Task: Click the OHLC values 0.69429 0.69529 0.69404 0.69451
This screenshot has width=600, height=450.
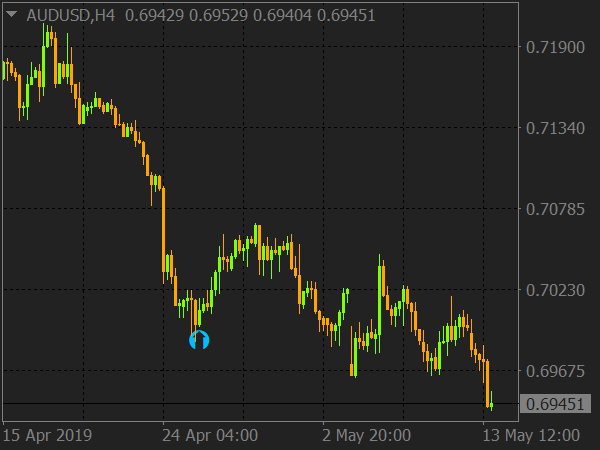Action: tap(250, 16)
